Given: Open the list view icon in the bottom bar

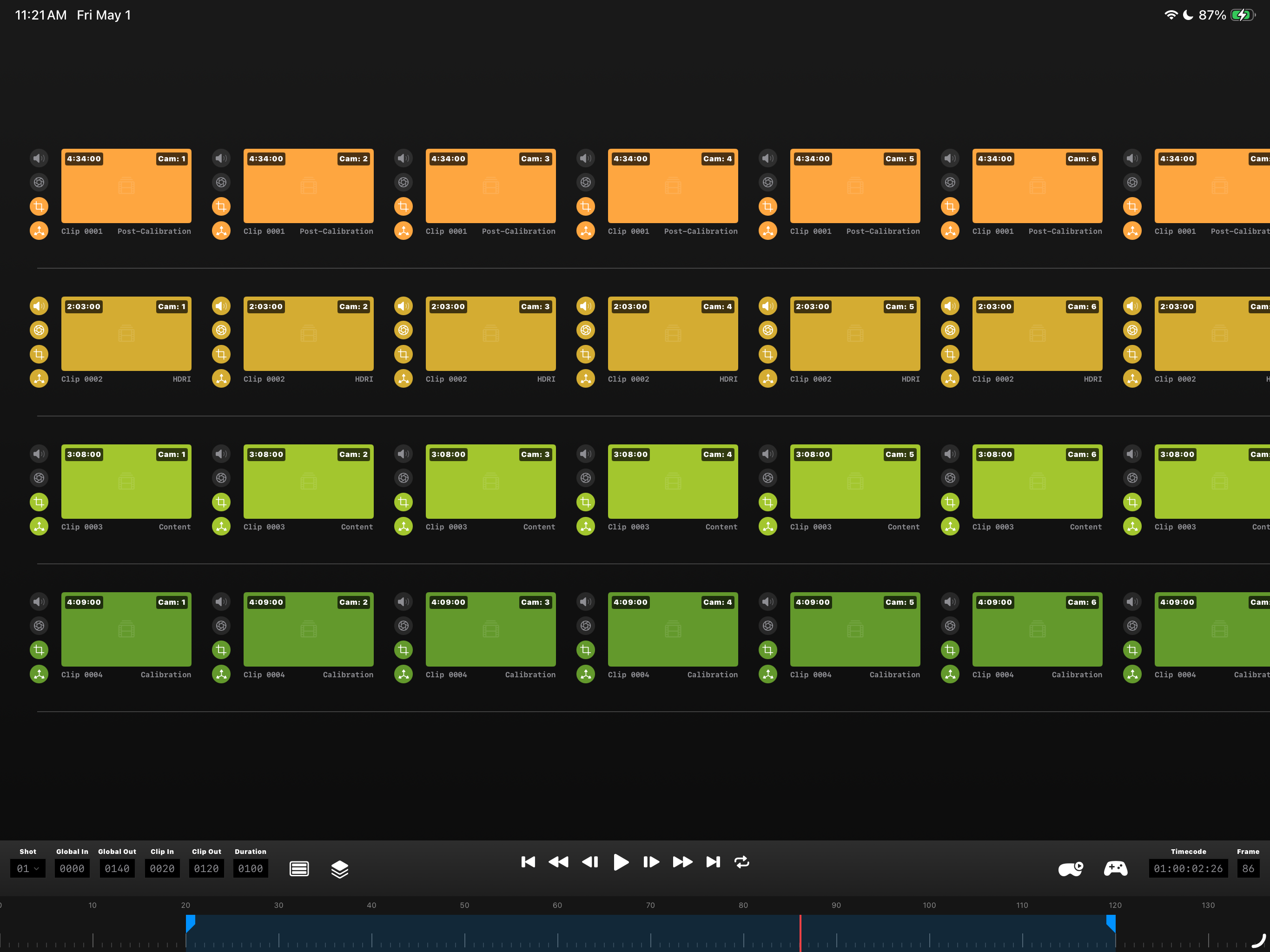Looking at the screenshot, I should [299, 869].
